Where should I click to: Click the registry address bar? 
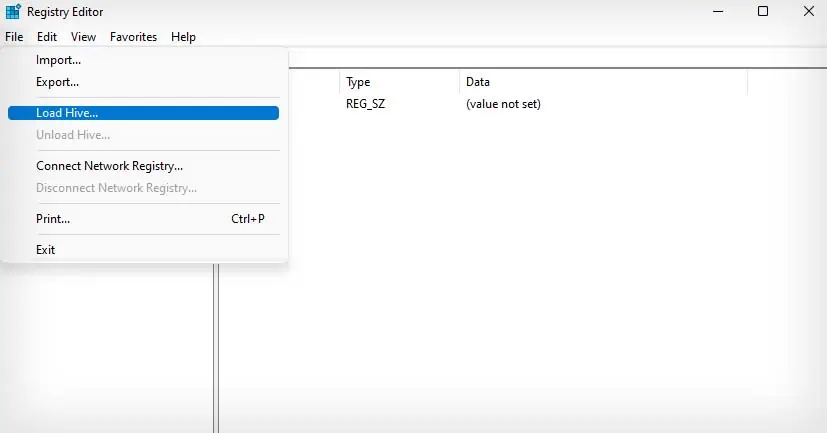pyautogui.click(x=557, y=59)
